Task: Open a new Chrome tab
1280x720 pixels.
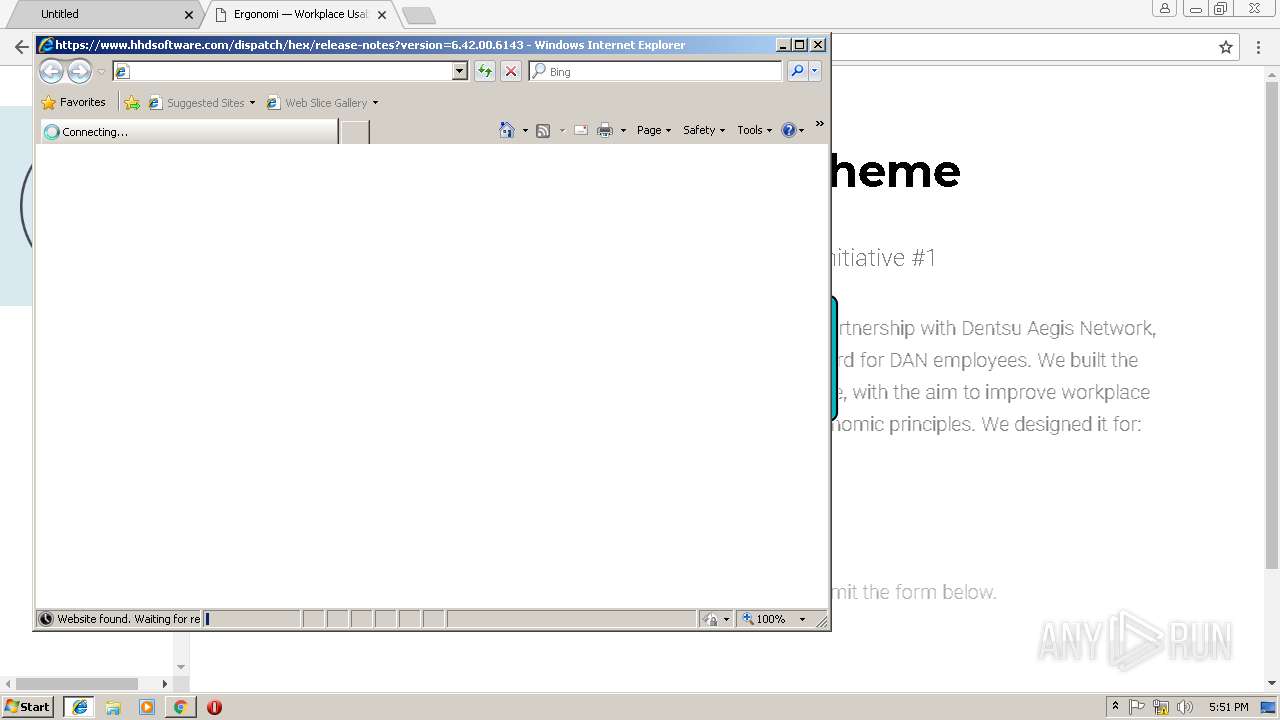Action: coord(418,15)
